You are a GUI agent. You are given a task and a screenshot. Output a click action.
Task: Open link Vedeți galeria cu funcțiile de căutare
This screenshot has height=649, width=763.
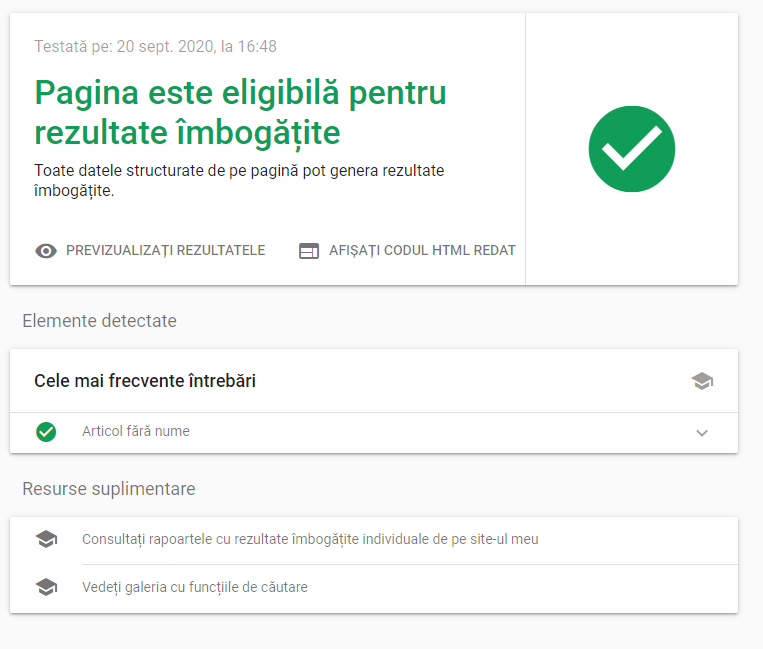pyautogui.click(x=195, y=587)
